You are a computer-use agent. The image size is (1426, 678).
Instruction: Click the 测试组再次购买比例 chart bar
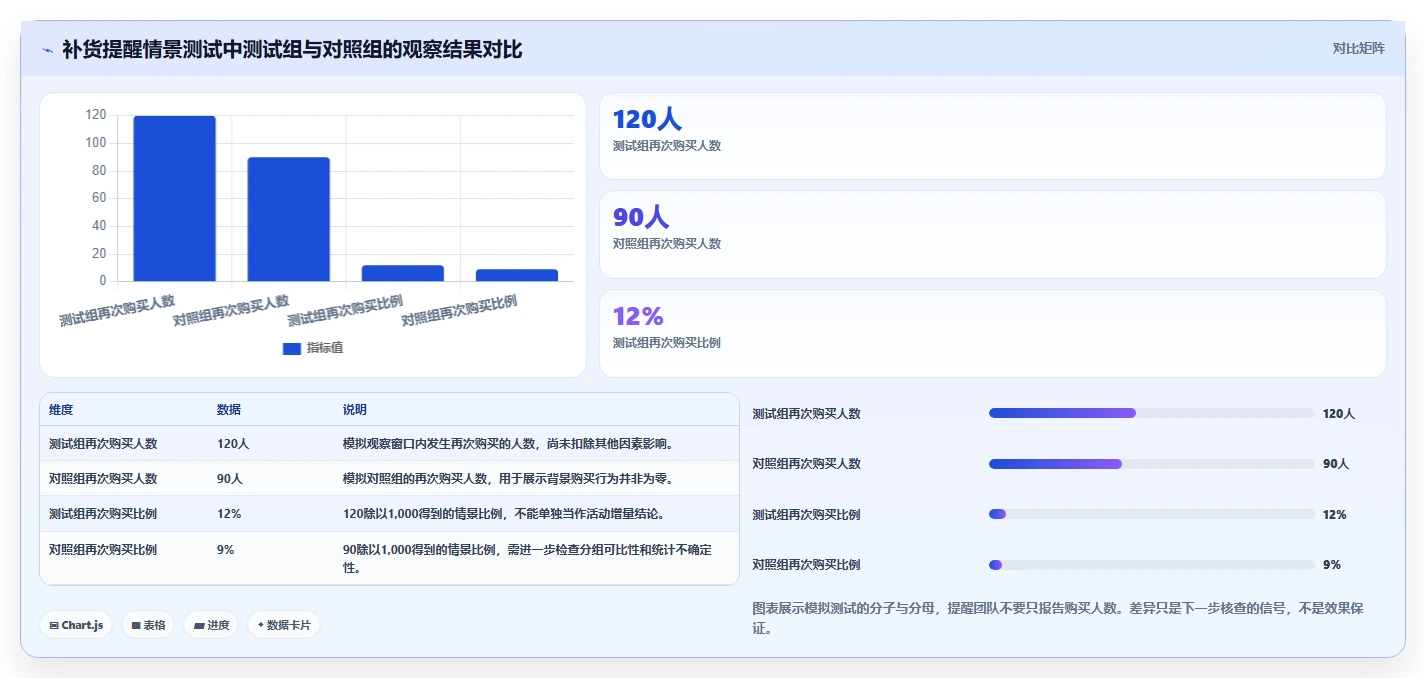coord(403,273)
